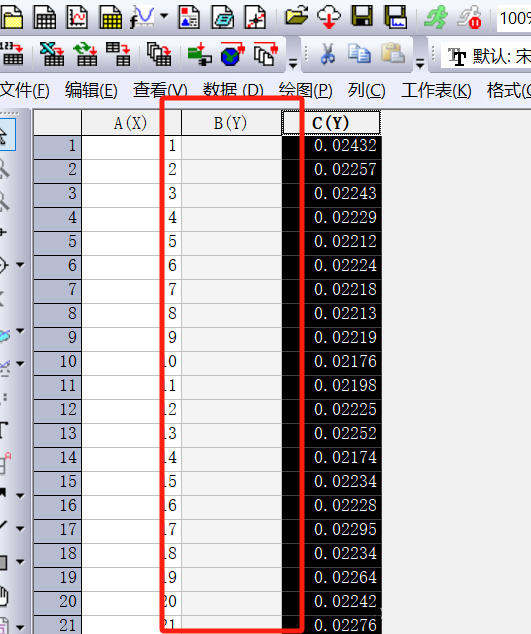Select column C(Y) by its header
This screenshot has height=634, width=531.
[331, 123]
